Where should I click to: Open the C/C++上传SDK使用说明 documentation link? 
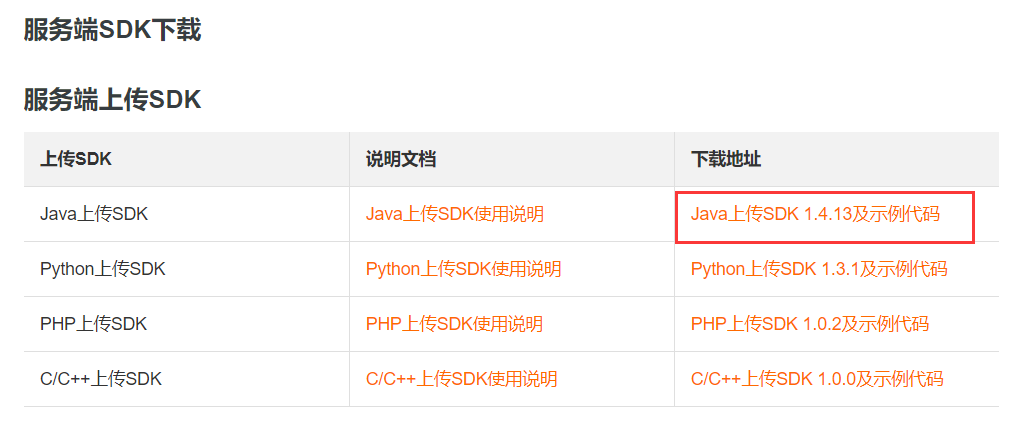point(461,379)
